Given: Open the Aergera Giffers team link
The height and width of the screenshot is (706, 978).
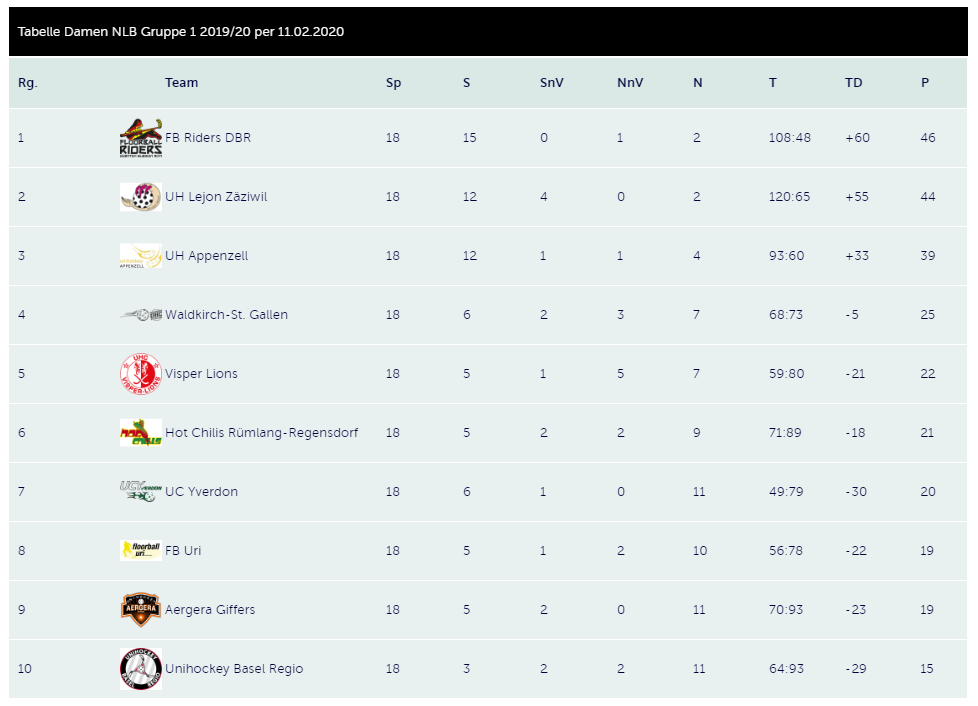Looking at the screenshot, I should [x=210, y=610].
